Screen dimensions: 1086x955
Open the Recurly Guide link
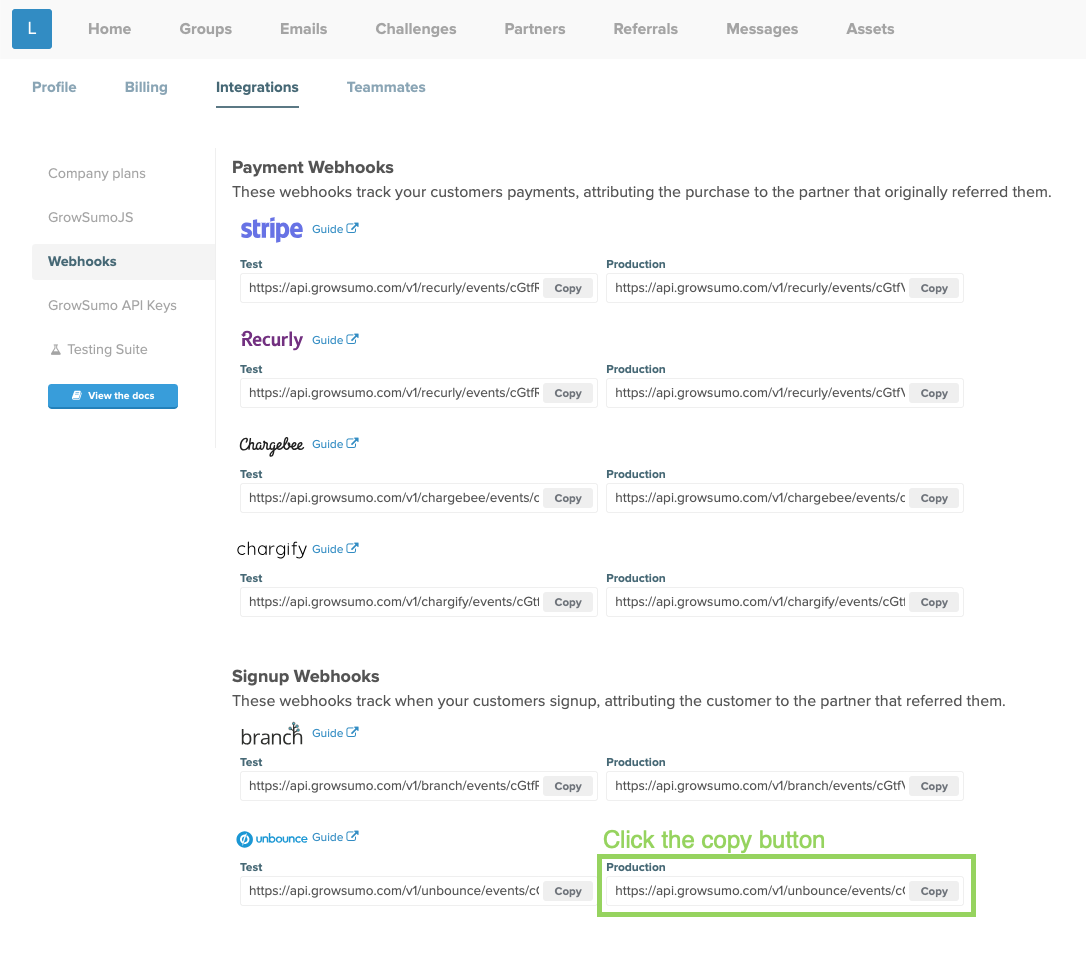[335, 340]
